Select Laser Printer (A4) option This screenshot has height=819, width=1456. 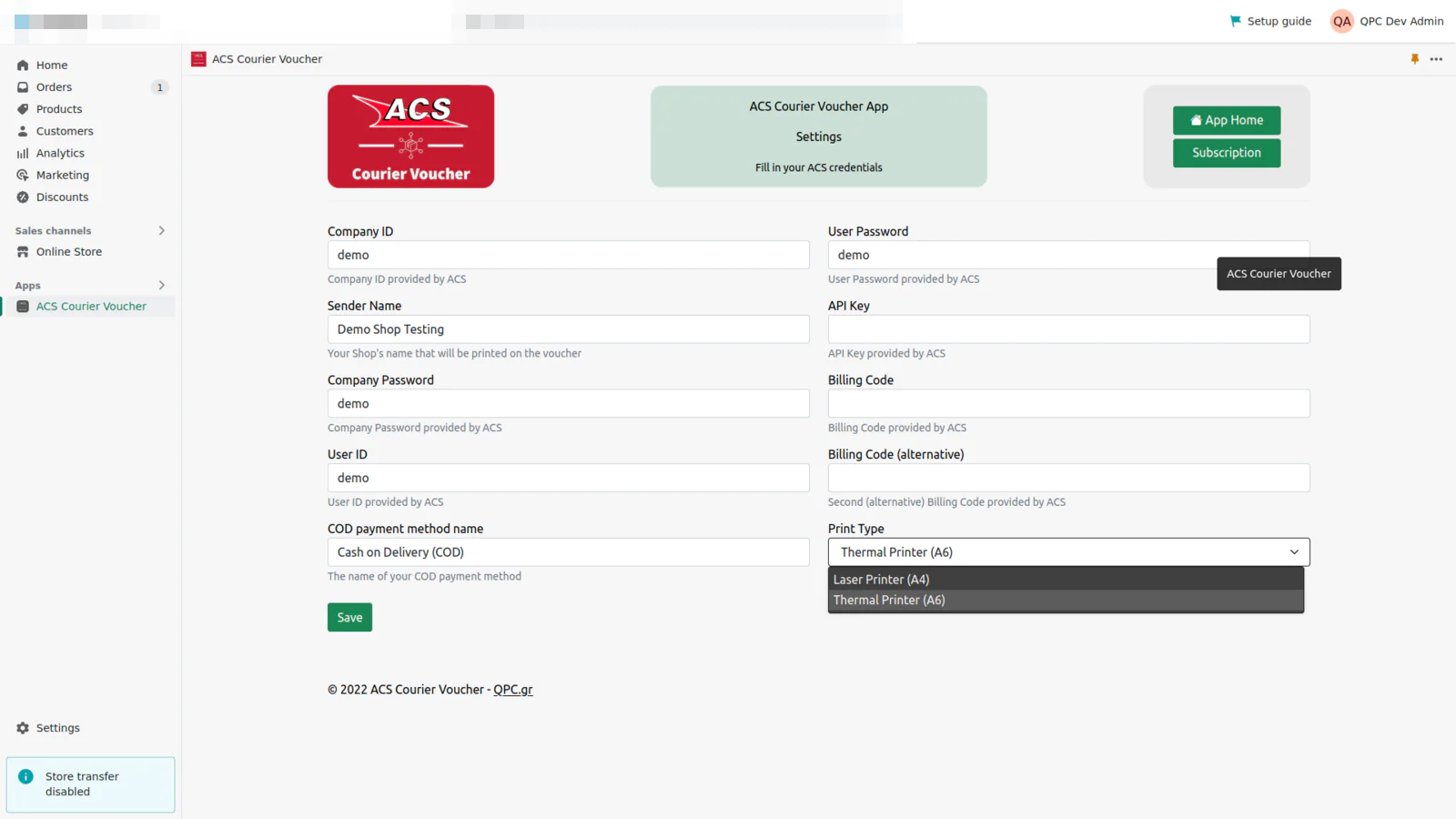(881, 580)
